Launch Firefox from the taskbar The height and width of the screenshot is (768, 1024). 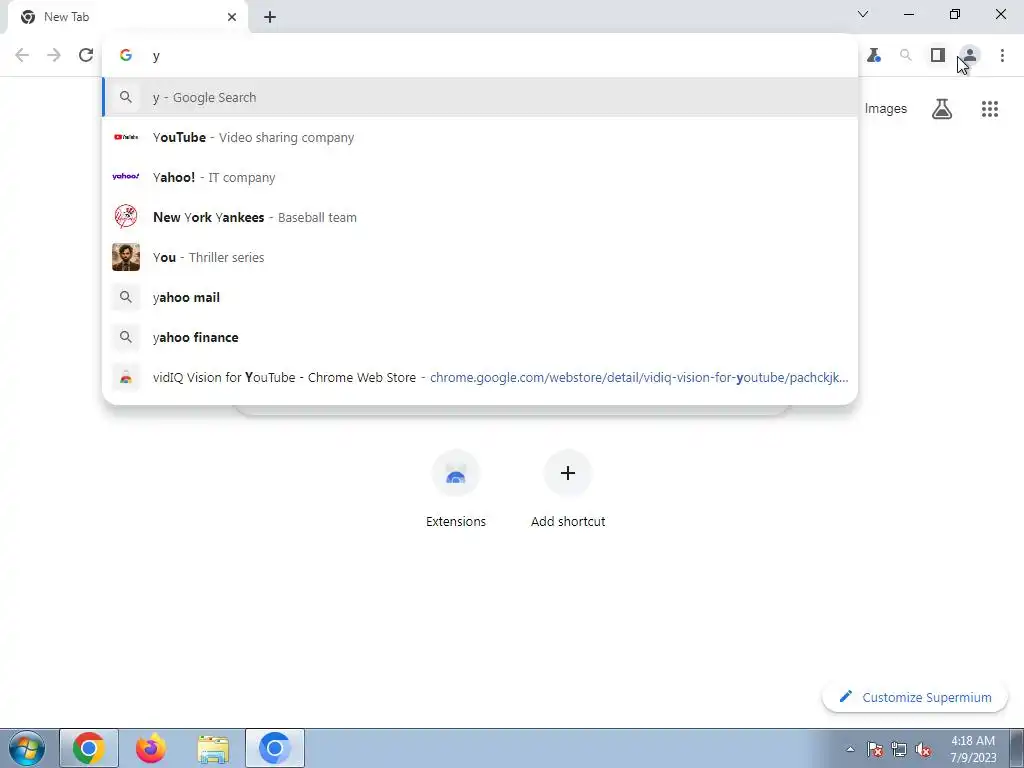coord(151,748)
